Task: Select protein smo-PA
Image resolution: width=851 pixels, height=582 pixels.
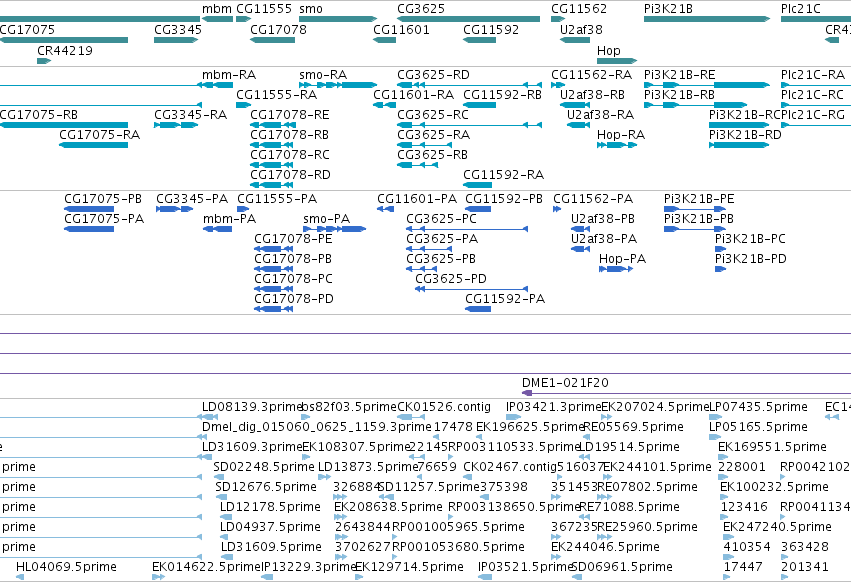Action: click(x=334, y=229)
